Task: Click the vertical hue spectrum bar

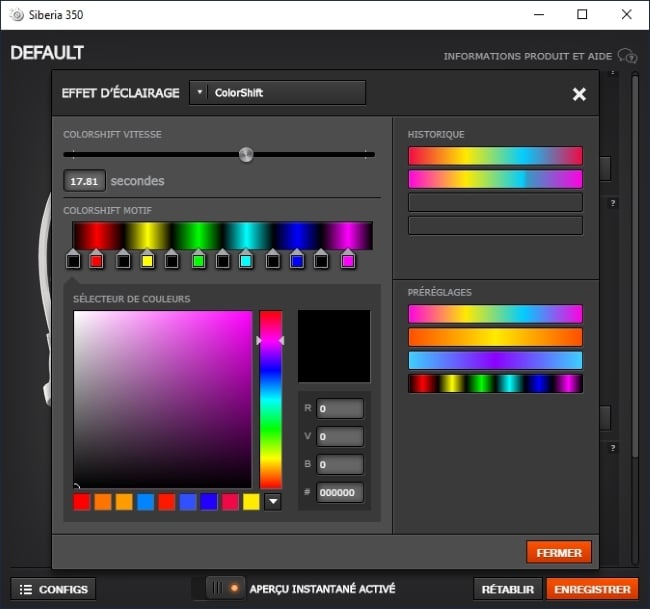Action: (x=271, y=399)
